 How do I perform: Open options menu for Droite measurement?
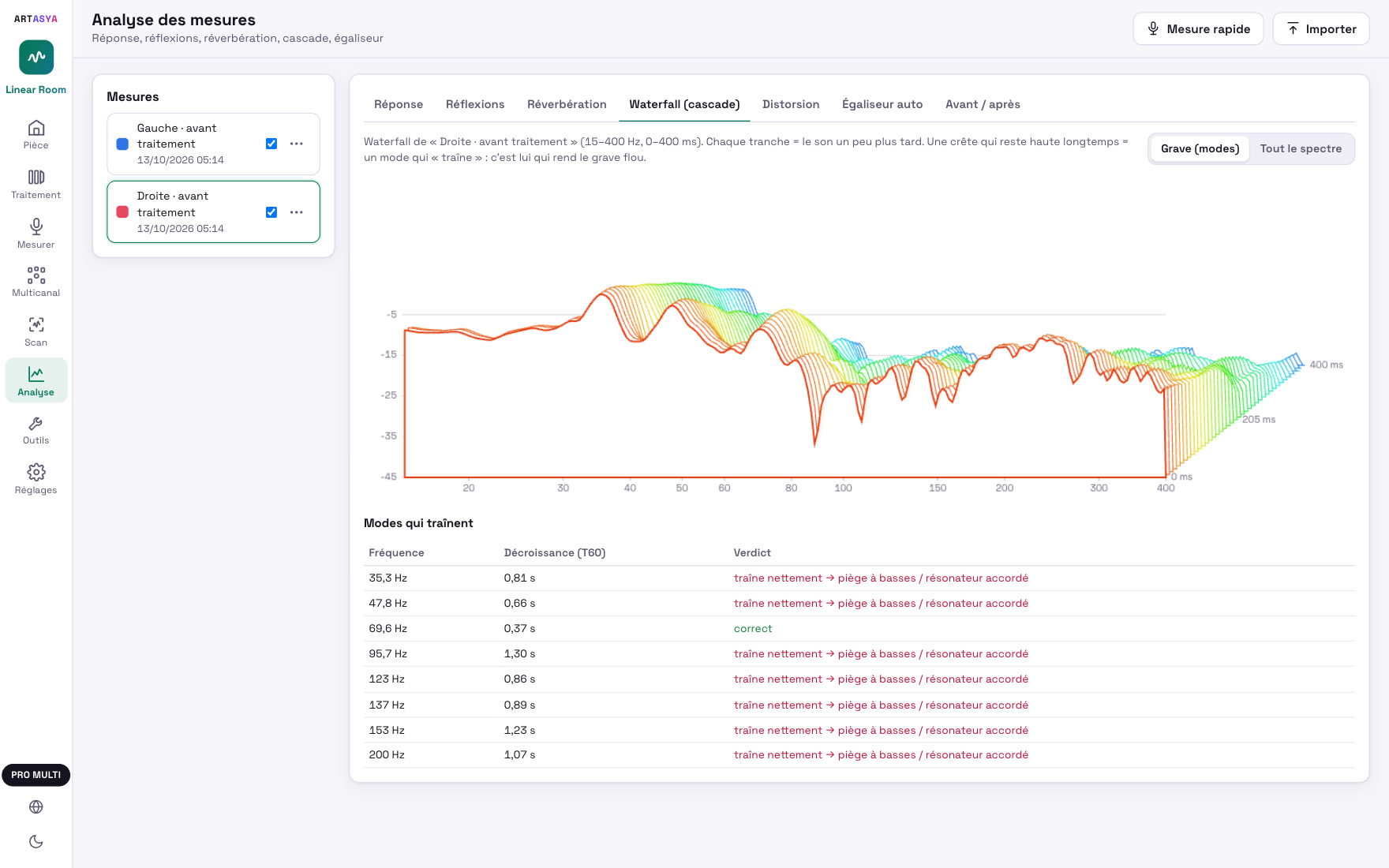297,212
